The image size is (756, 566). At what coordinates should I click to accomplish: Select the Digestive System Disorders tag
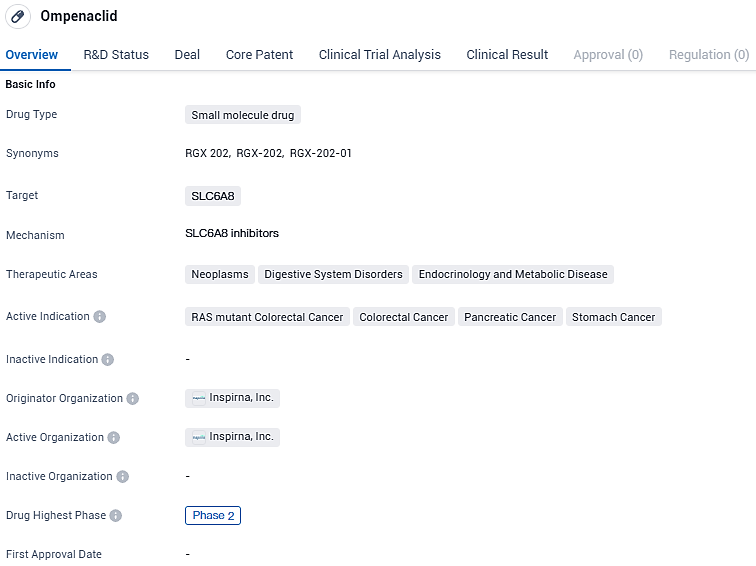333,274
